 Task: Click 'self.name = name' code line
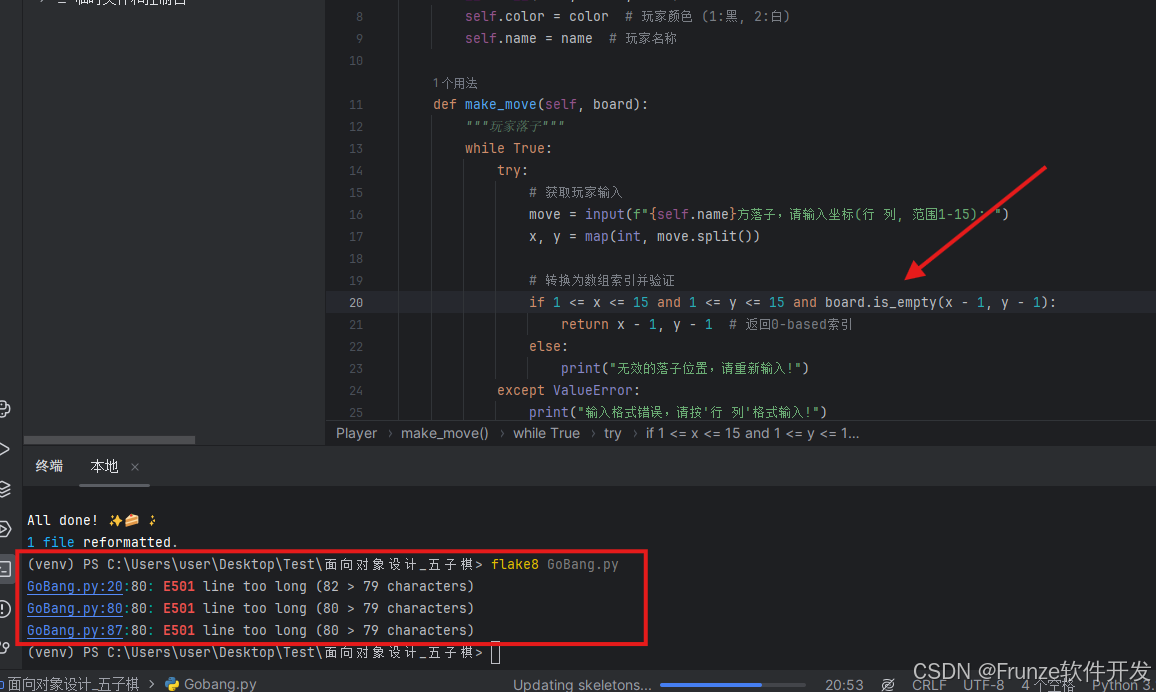click(x=529, y=38)
